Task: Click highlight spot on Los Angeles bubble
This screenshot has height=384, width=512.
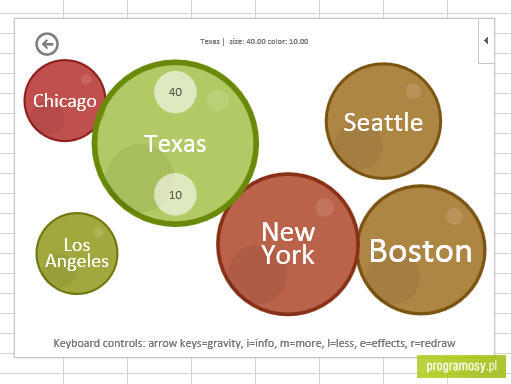Action: [98, 232]
